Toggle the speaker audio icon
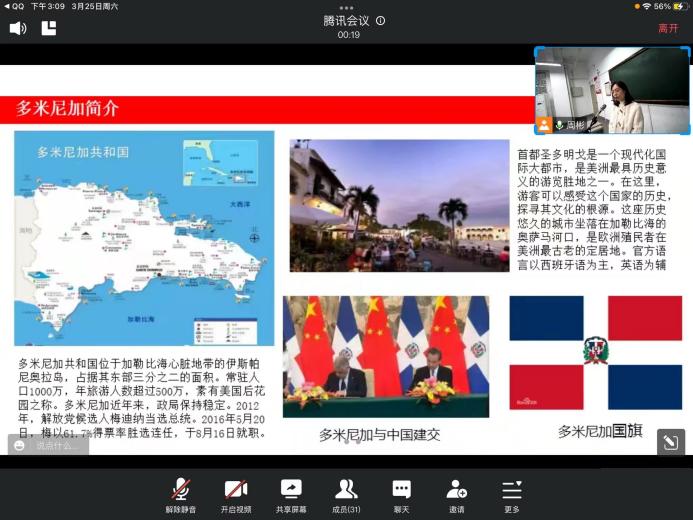This screenshot has height=520, width=693. point(18,28)
